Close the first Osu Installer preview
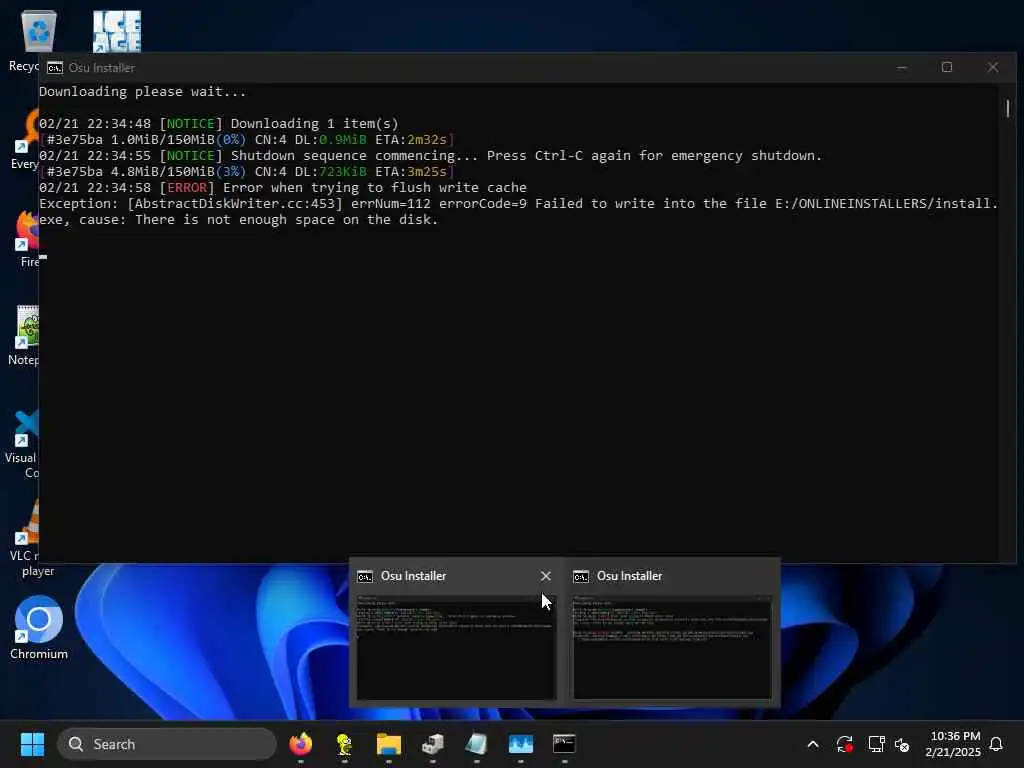 pos(546,575)
